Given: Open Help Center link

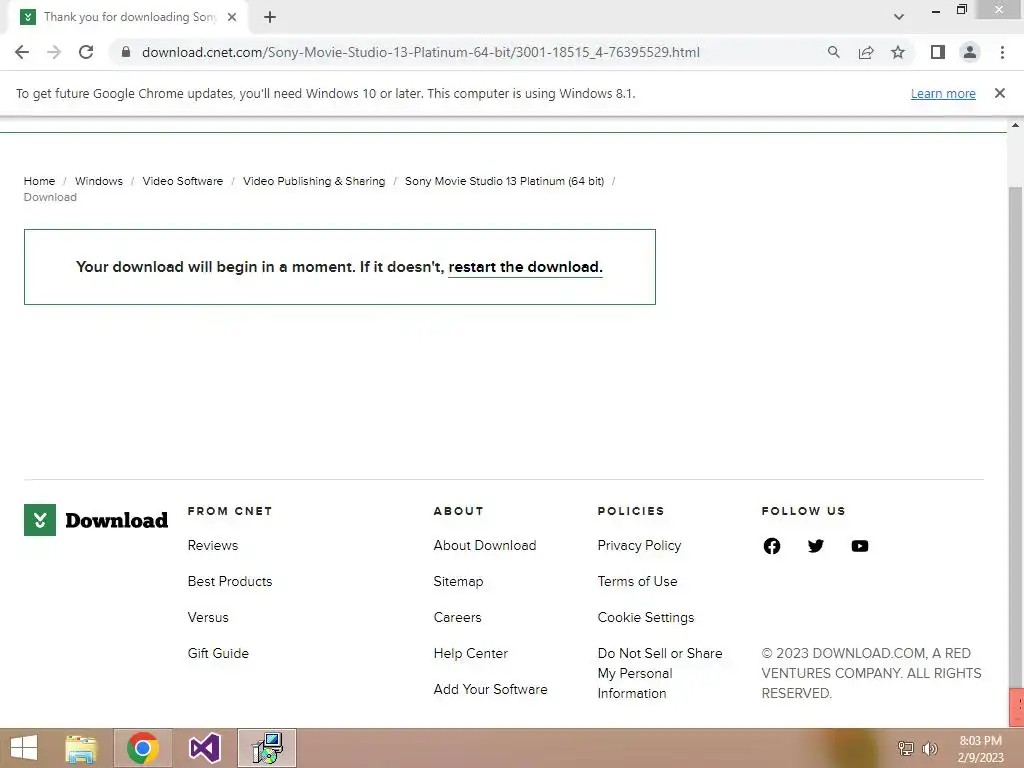Looking at the screenshot, I should (x=470, y=653).
